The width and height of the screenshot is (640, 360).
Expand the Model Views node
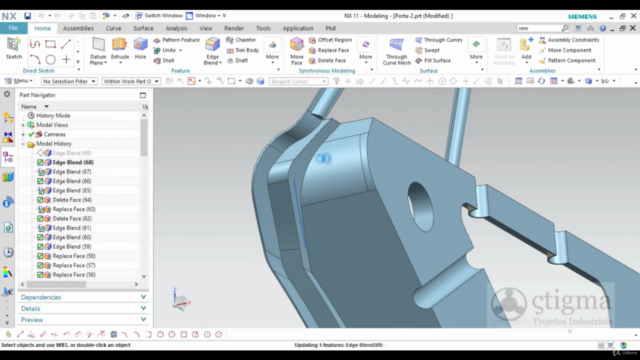[x=23, y=125]
